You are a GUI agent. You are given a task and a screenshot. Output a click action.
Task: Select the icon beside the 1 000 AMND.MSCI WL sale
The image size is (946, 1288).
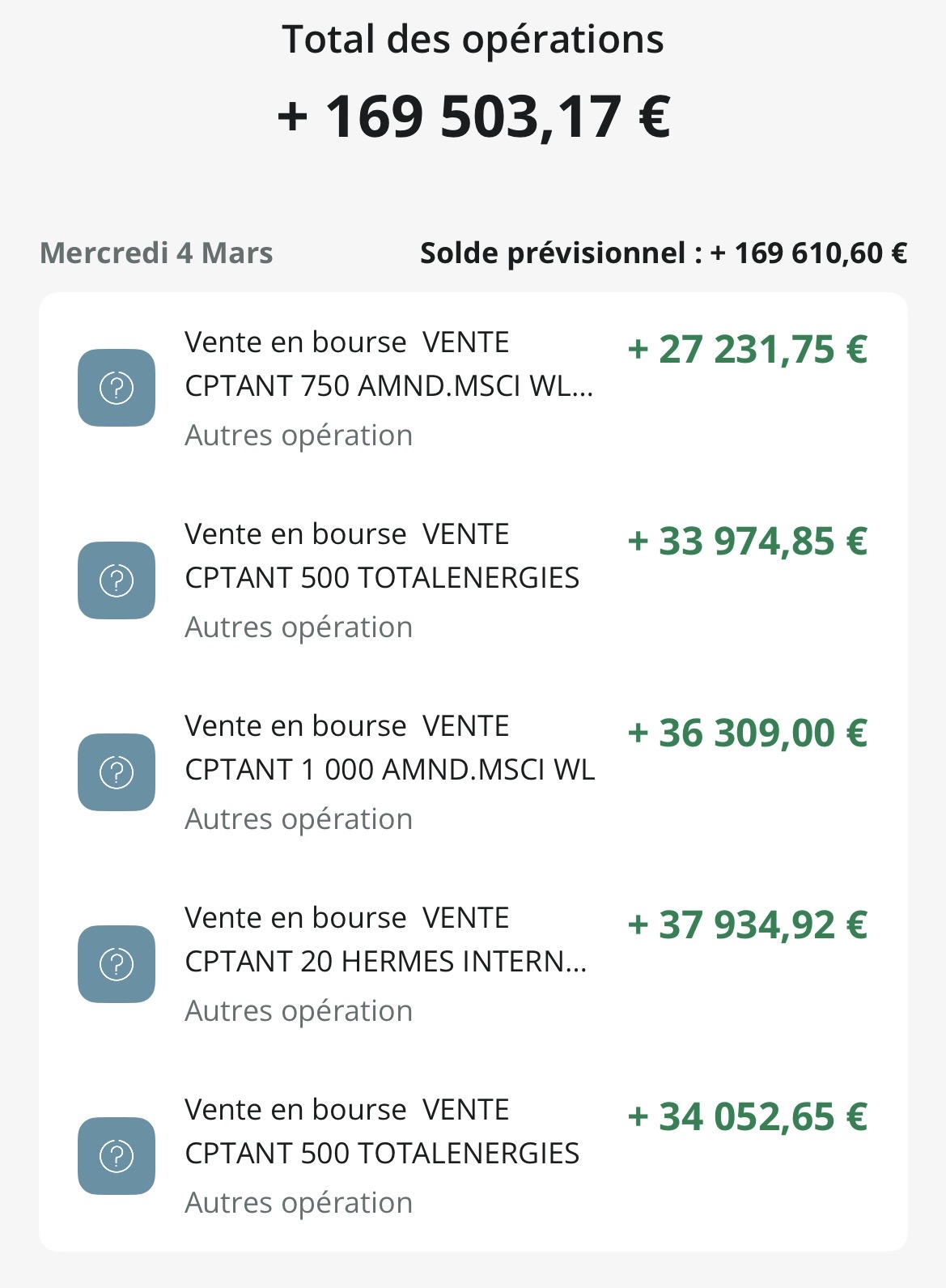coord(117,772)
